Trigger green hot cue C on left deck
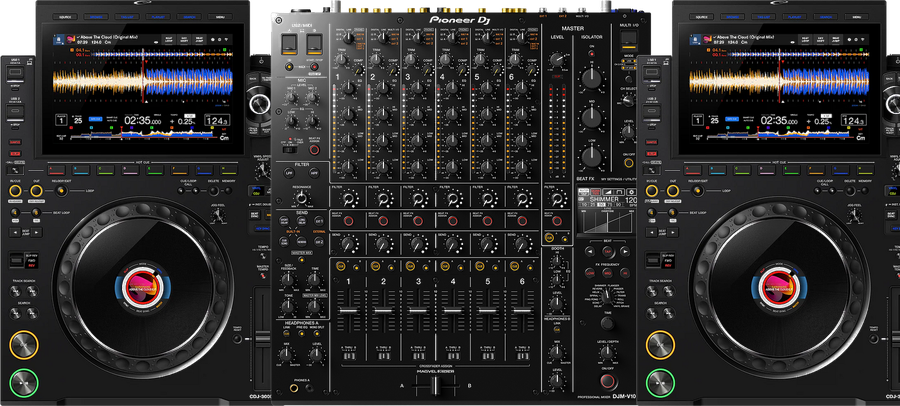Screen dimensions: 900x406 pyautogui.click(x=105, y=170)
